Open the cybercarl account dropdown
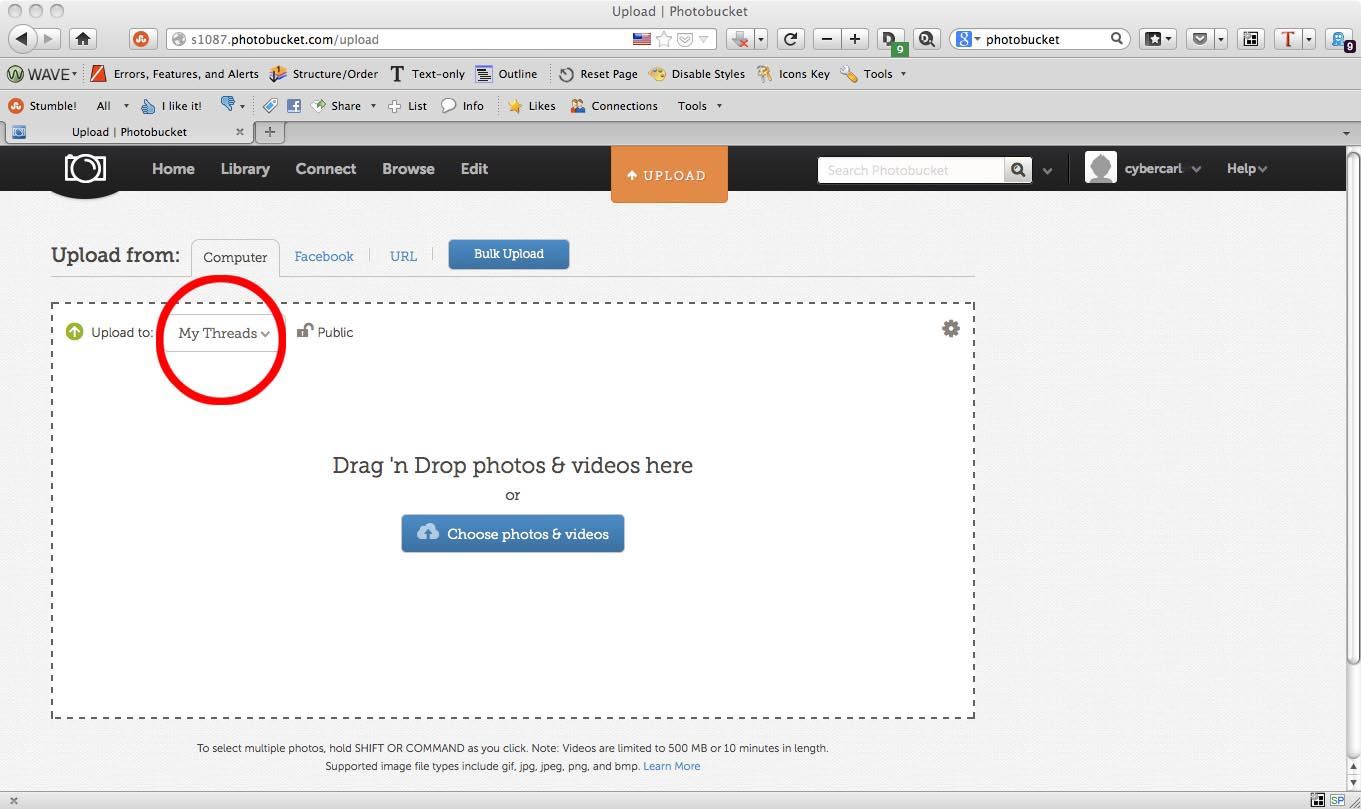 coord(1144,169)
